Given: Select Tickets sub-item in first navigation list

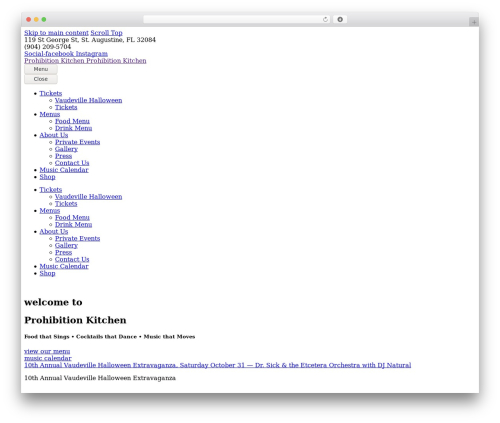Looking at the screenshot, I should tap(66, 107).
